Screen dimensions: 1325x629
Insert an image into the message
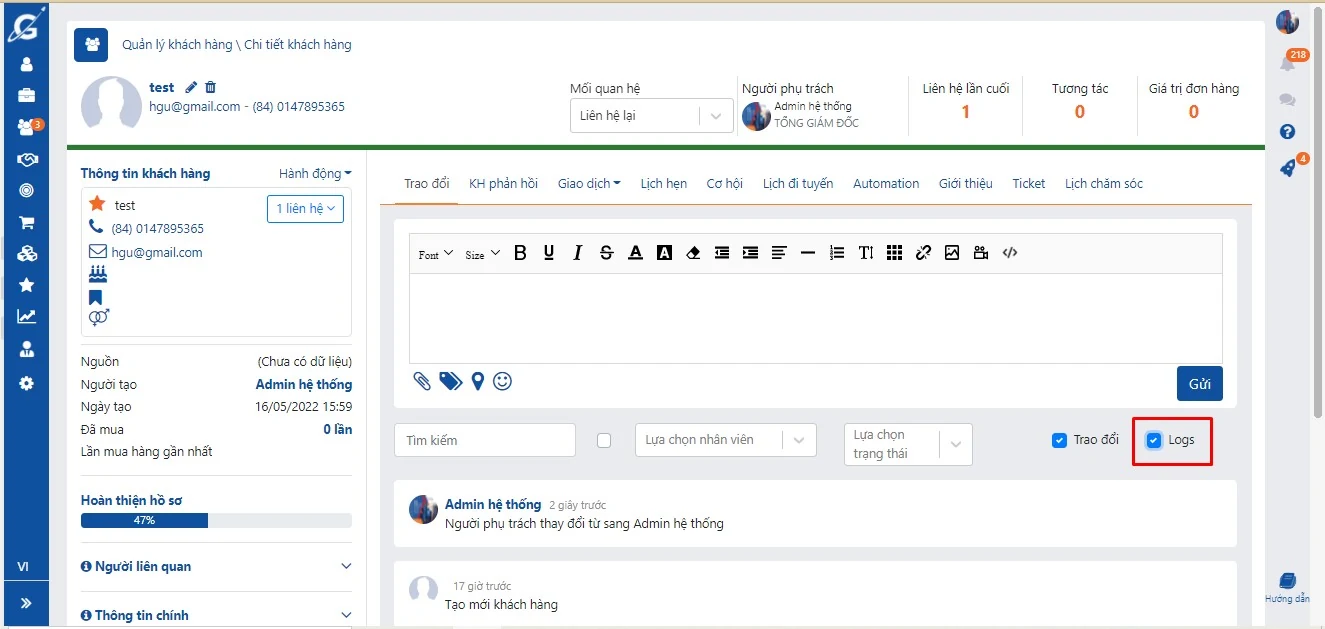pos(951,252)
